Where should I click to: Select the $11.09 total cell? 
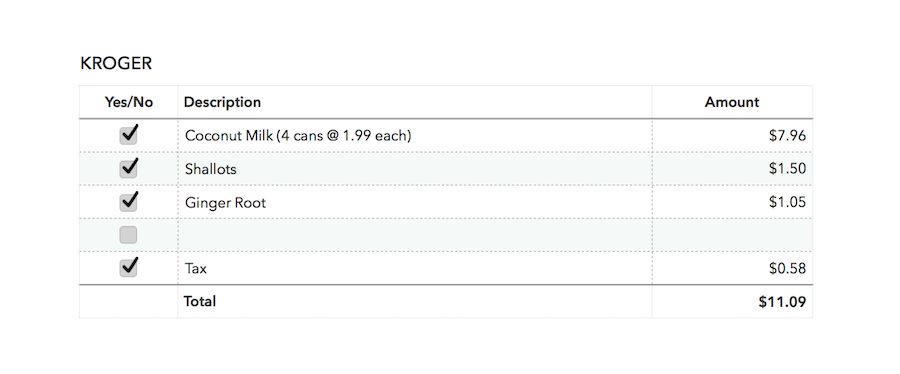pyautogui.click(x=732, y=301)
